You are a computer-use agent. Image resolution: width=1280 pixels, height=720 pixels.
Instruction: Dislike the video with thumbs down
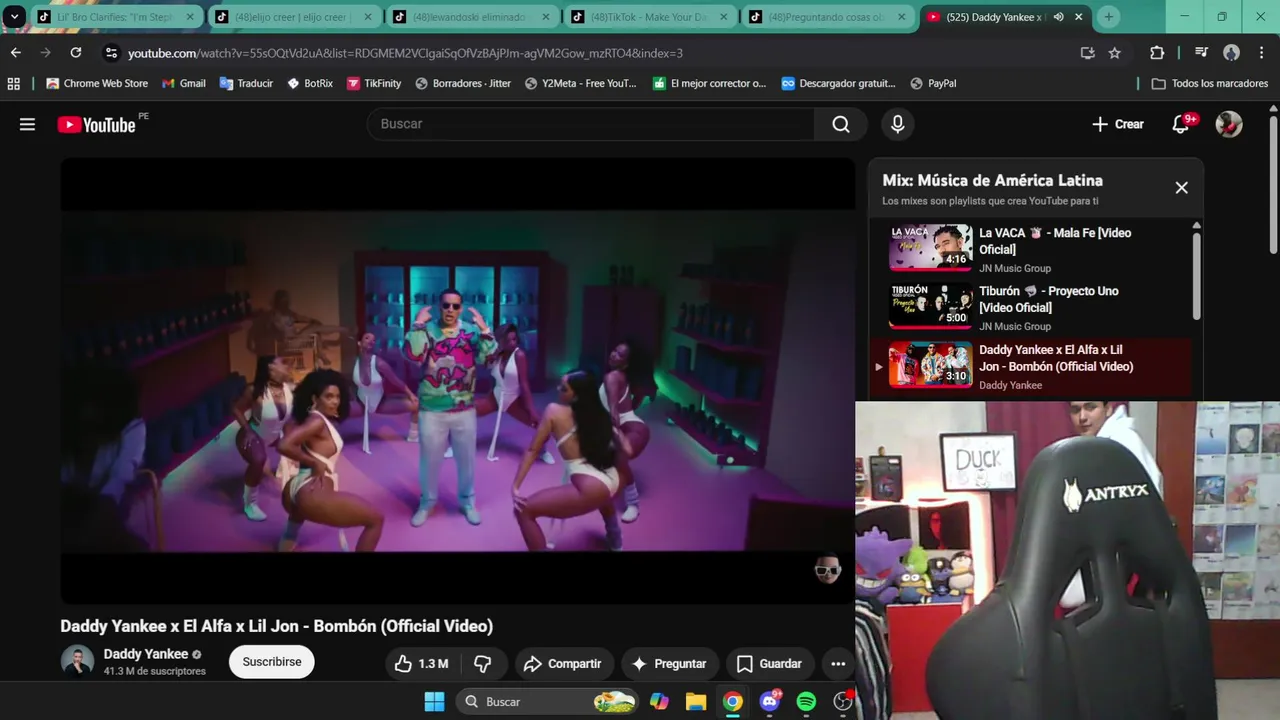[x=483, y=663]
